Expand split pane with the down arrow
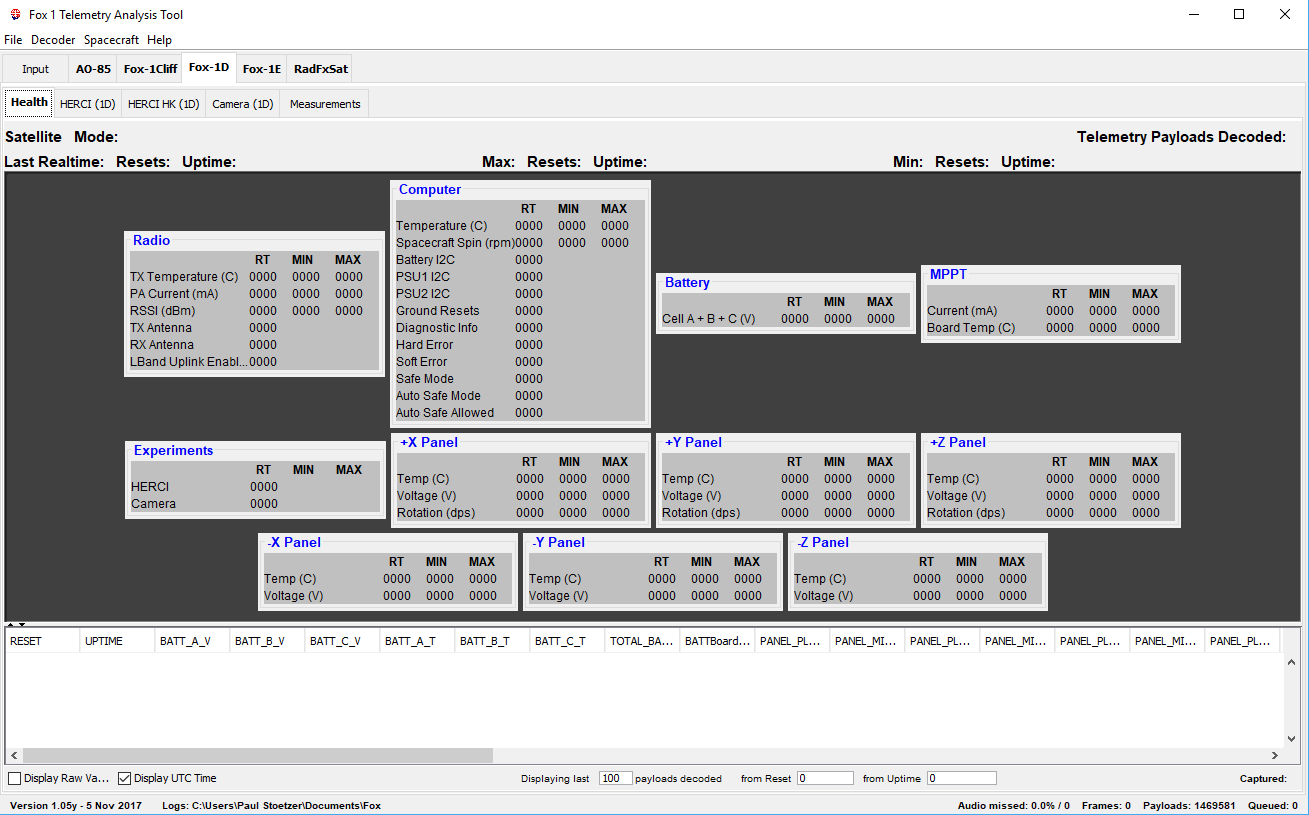Screen dimensions: 1309x815 [x=22, y=624]
